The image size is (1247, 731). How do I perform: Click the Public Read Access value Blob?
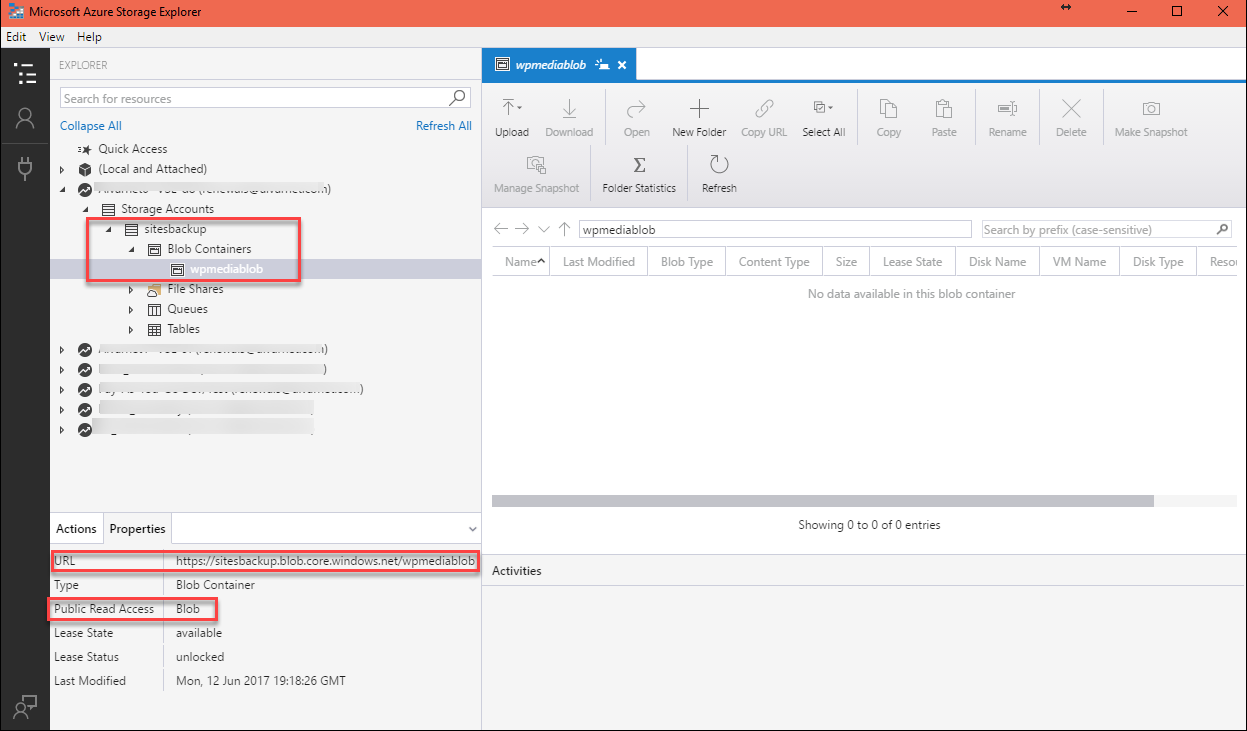(188, 609)
